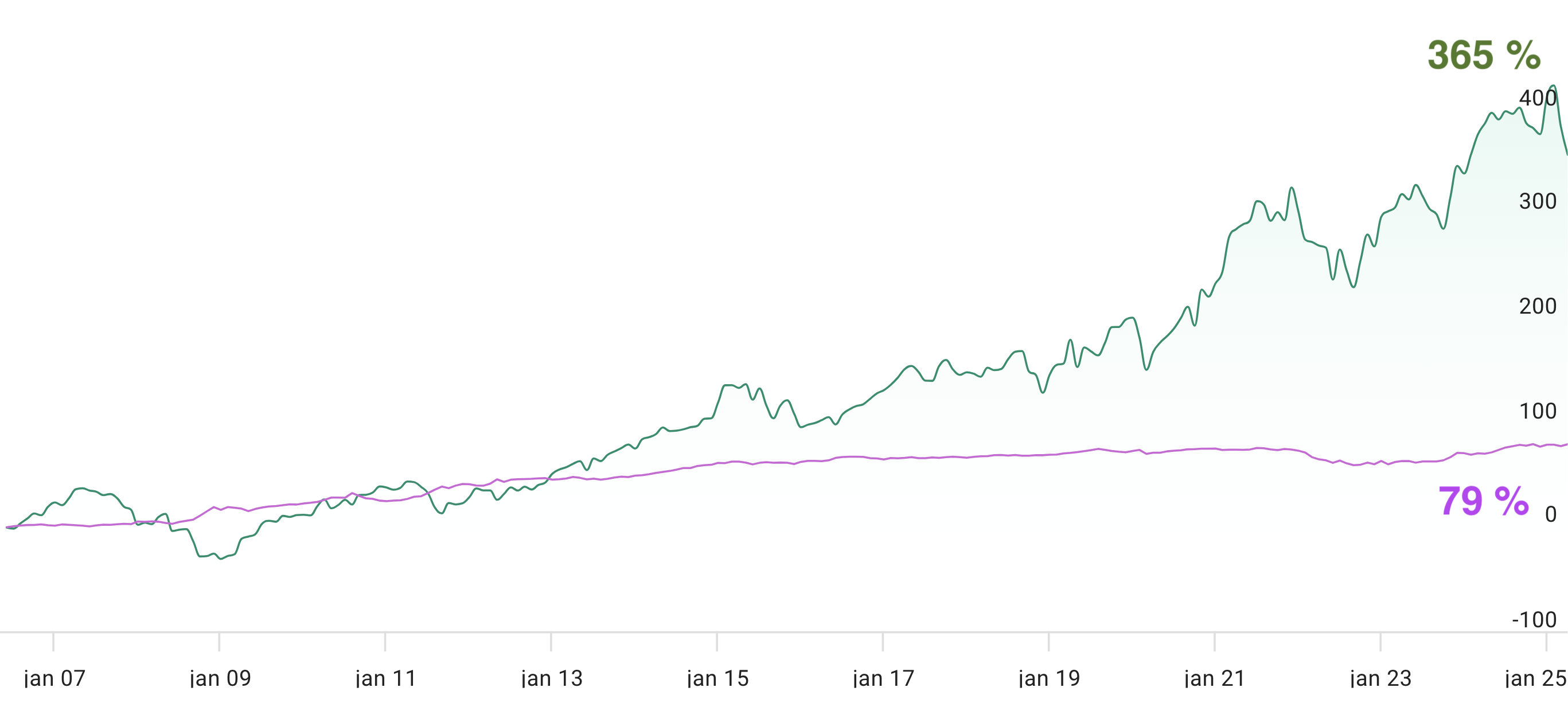Click the green 365 % value label
The image size is (1568, 703).
click(1483, 56)
